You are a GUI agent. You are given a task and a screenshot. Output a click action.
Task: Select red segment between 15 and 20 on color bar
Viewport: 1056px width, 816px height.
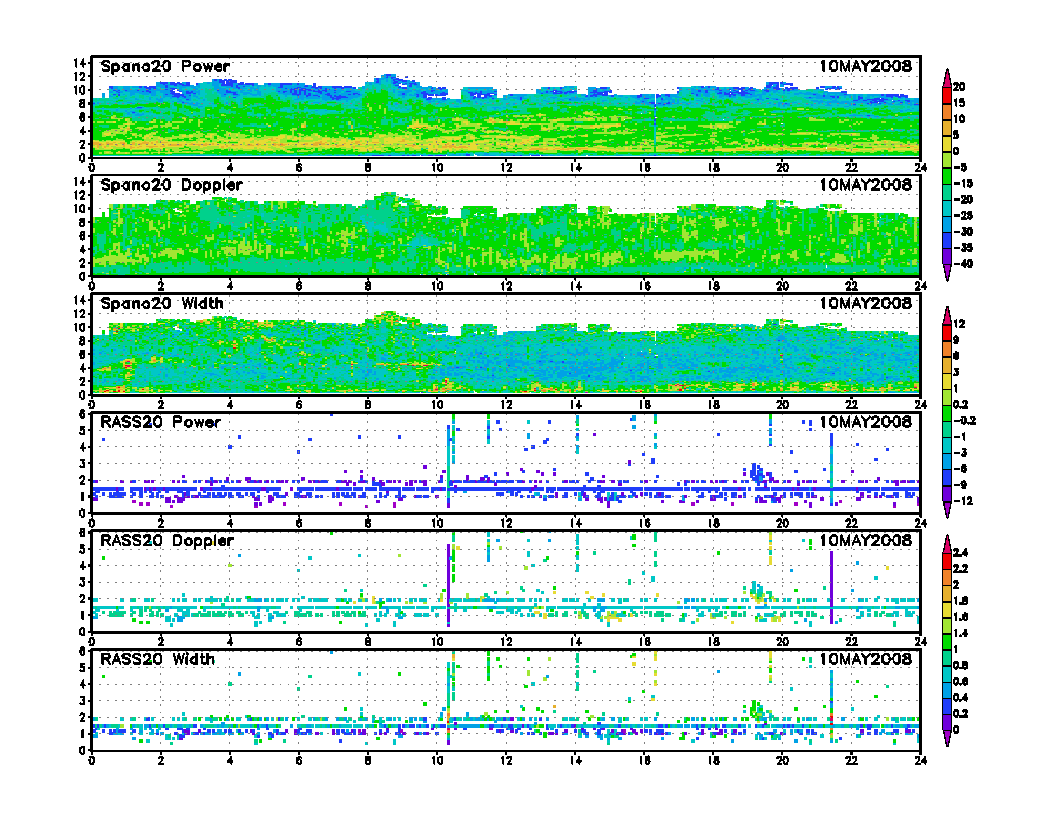tap(947, 95)
